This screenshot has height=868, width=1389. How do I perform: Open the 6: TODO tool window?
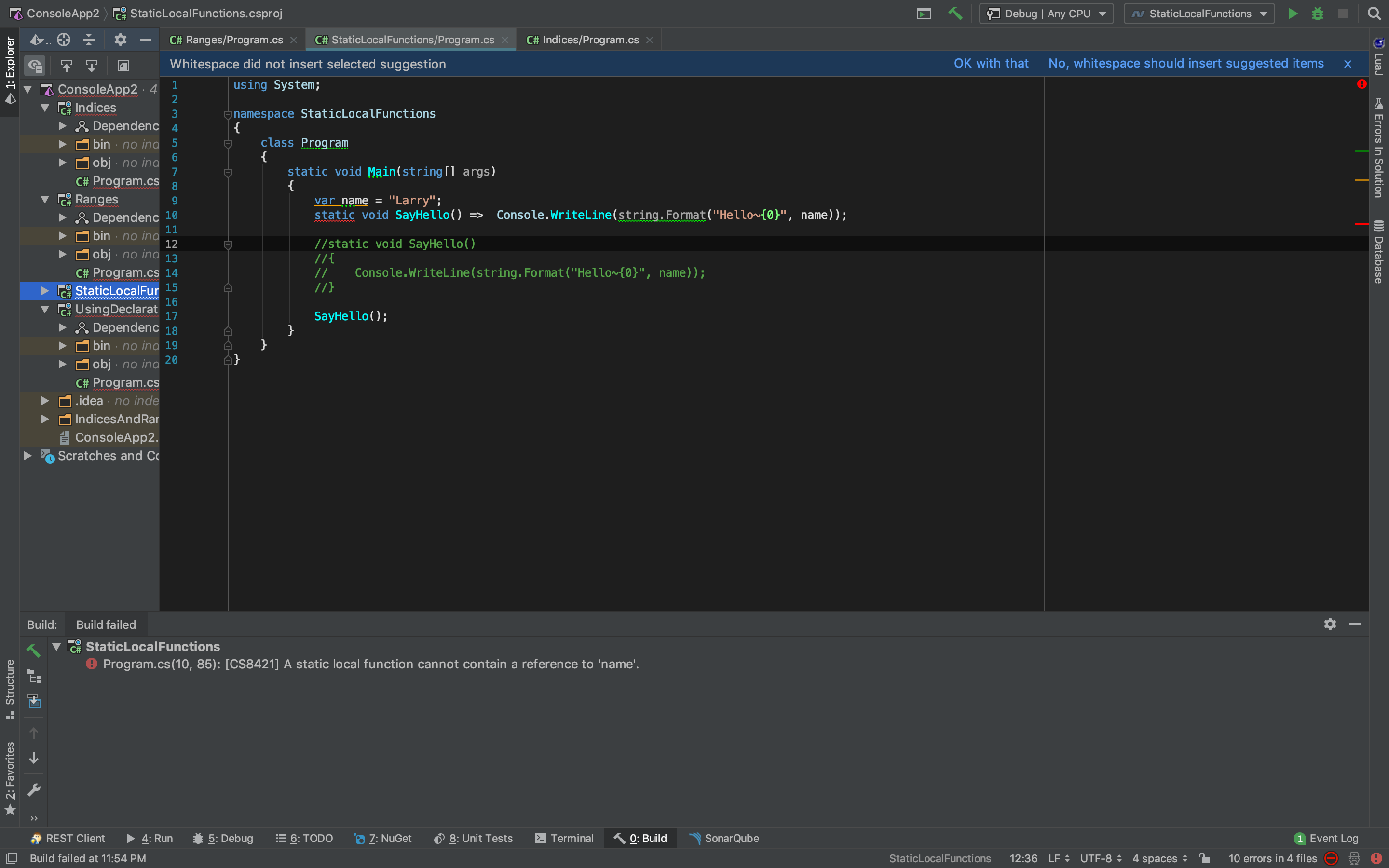point(304,838)
